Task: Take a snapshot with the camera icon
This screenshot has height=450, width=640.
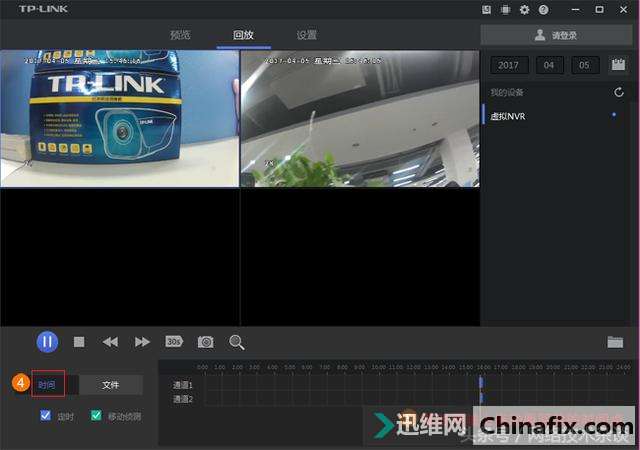Action: 205,342
